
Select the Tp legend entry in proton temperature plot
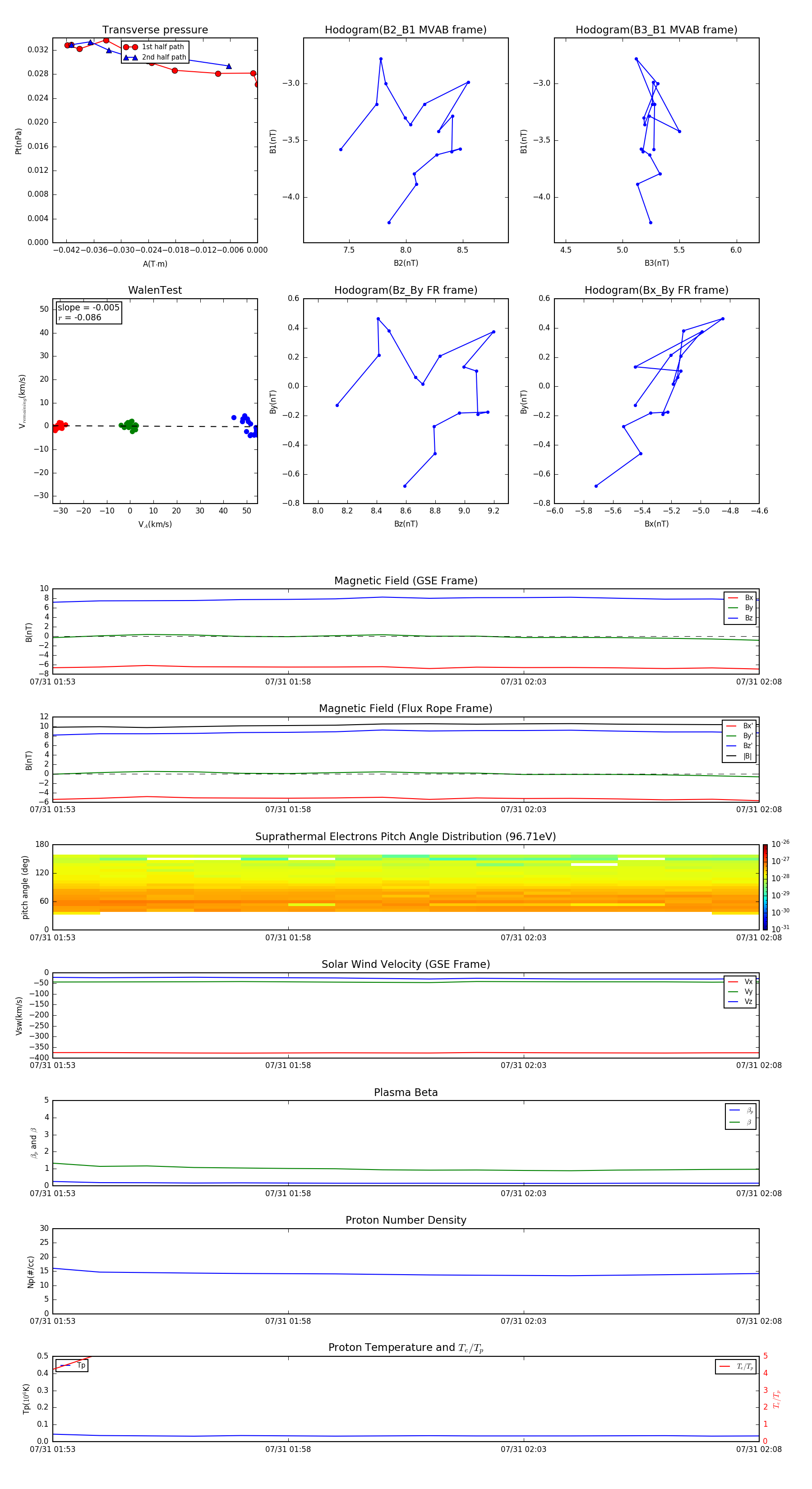72,1365
